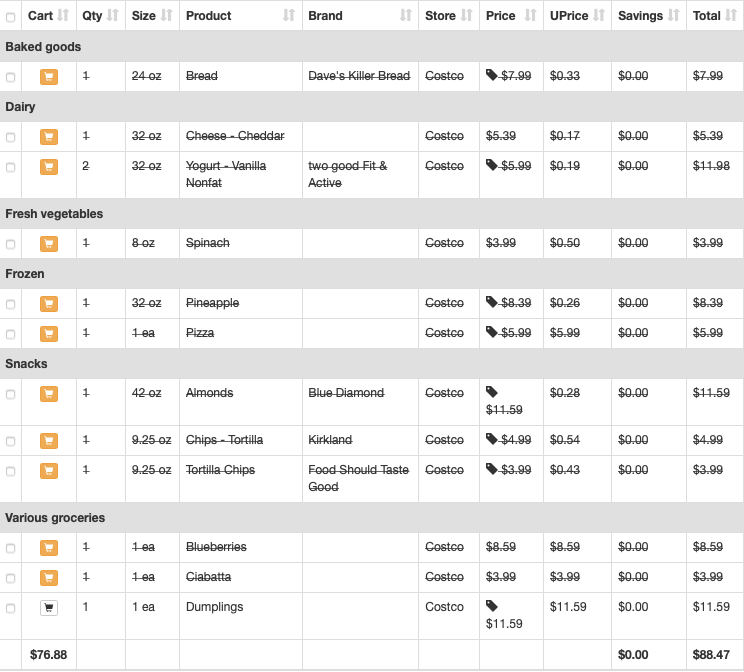The height and width of the screenshot is (672, 744).
Task: Select the checkbox for Dumplings row
Action: [x=10, y=608]
